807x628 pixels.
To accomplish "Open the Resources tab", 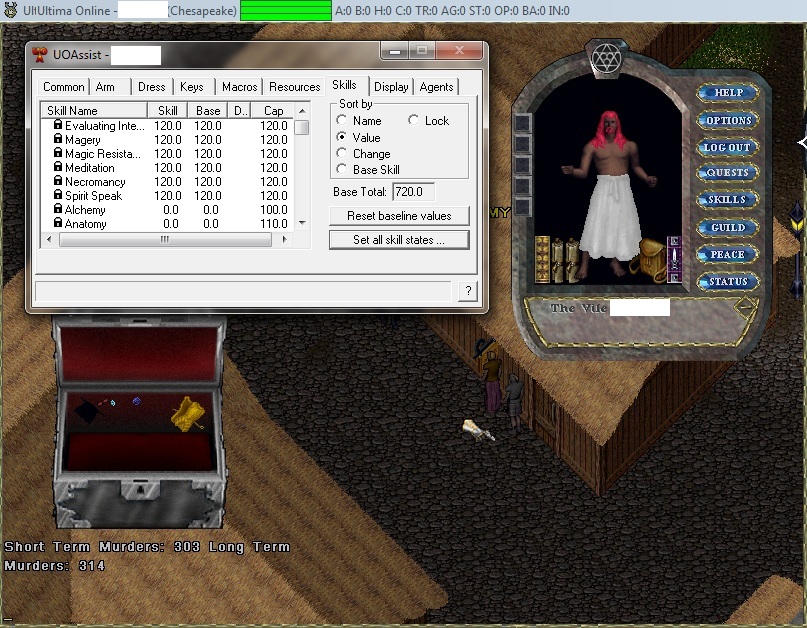I will [294, 86].
